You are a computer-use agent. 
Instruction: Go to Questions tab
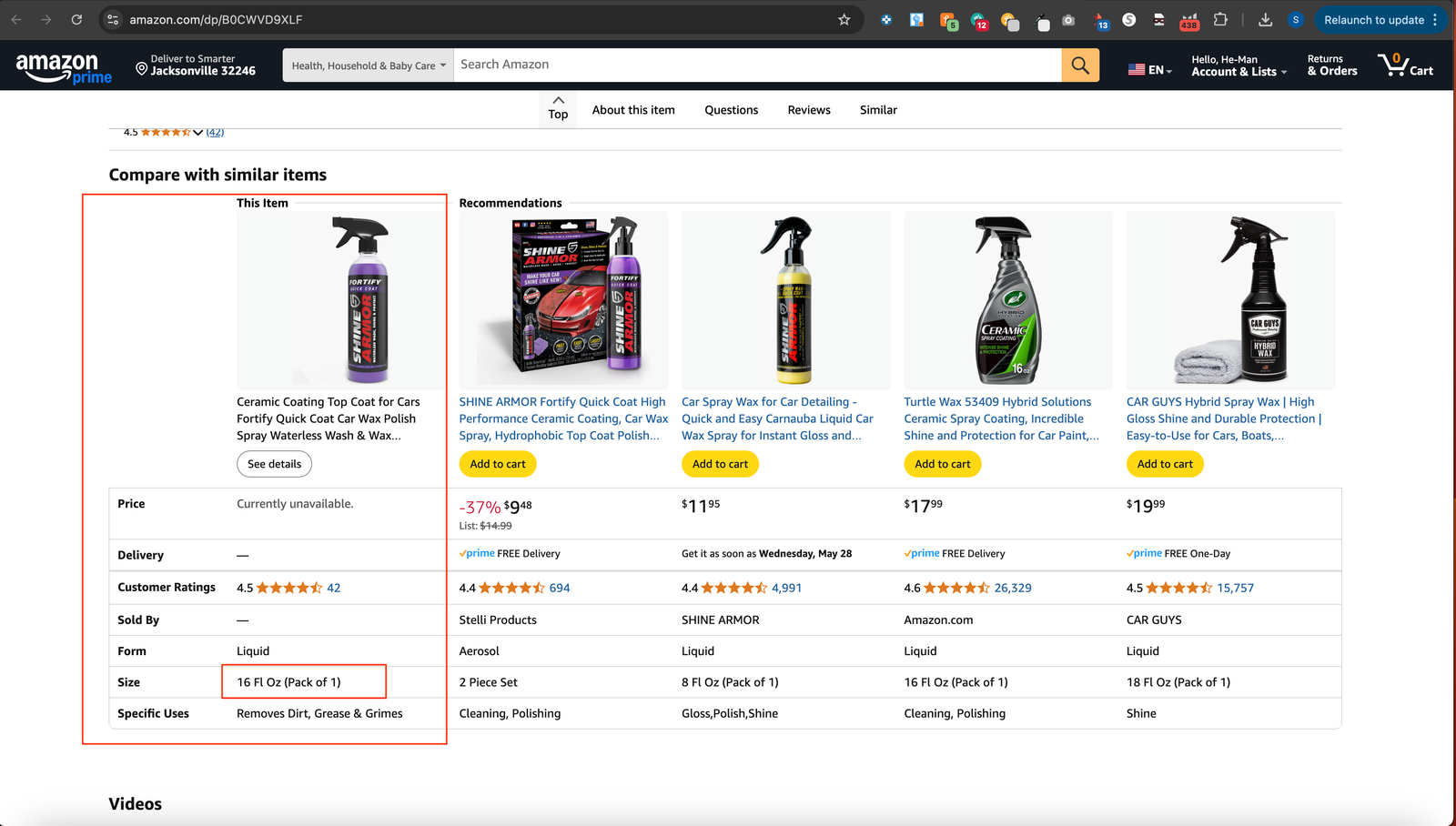pyautogui.click(x=731, y=110)
